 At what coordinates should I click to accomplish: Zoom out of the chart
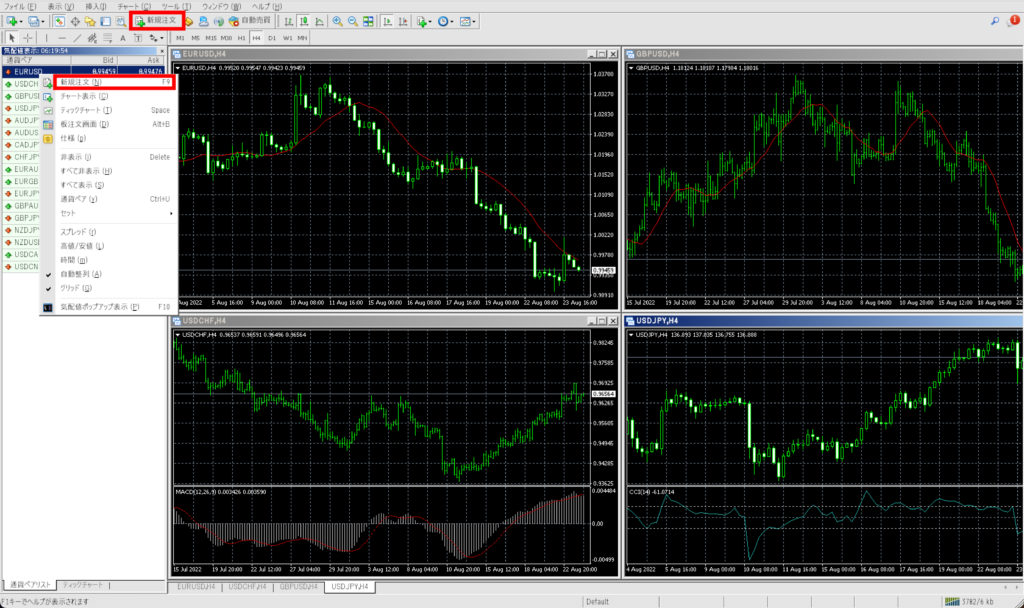[x=353, y=22]
